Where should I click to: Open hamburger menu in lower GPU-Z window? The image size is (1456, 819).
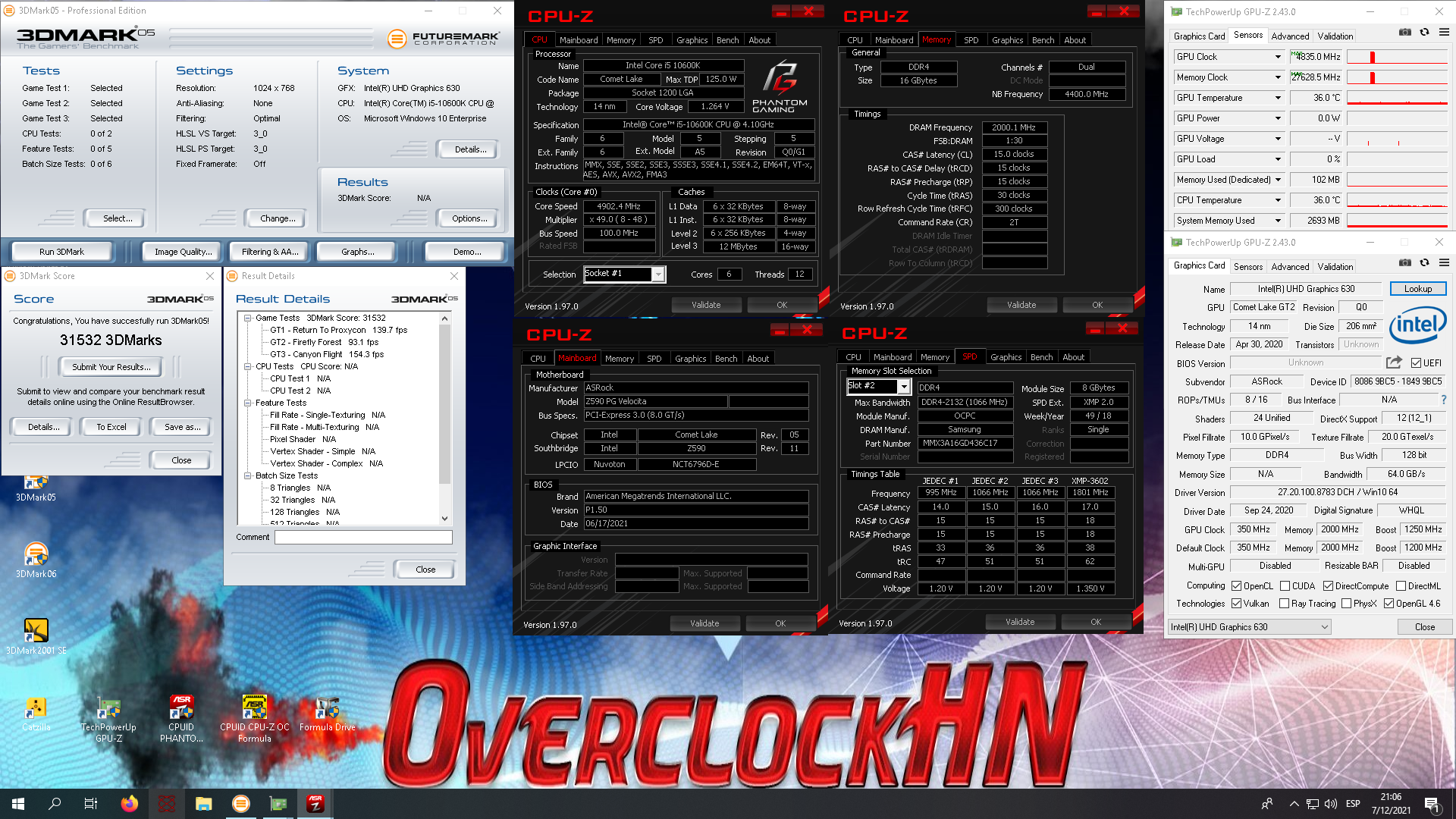(1444, 263)
